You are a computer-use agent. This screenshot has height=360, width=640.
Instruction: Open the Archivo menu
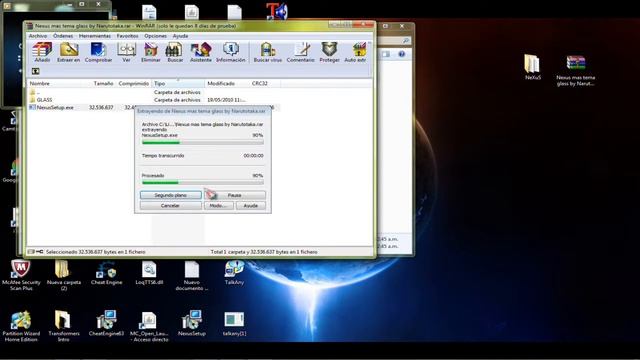pyautogui.click(x=38, y=36)
